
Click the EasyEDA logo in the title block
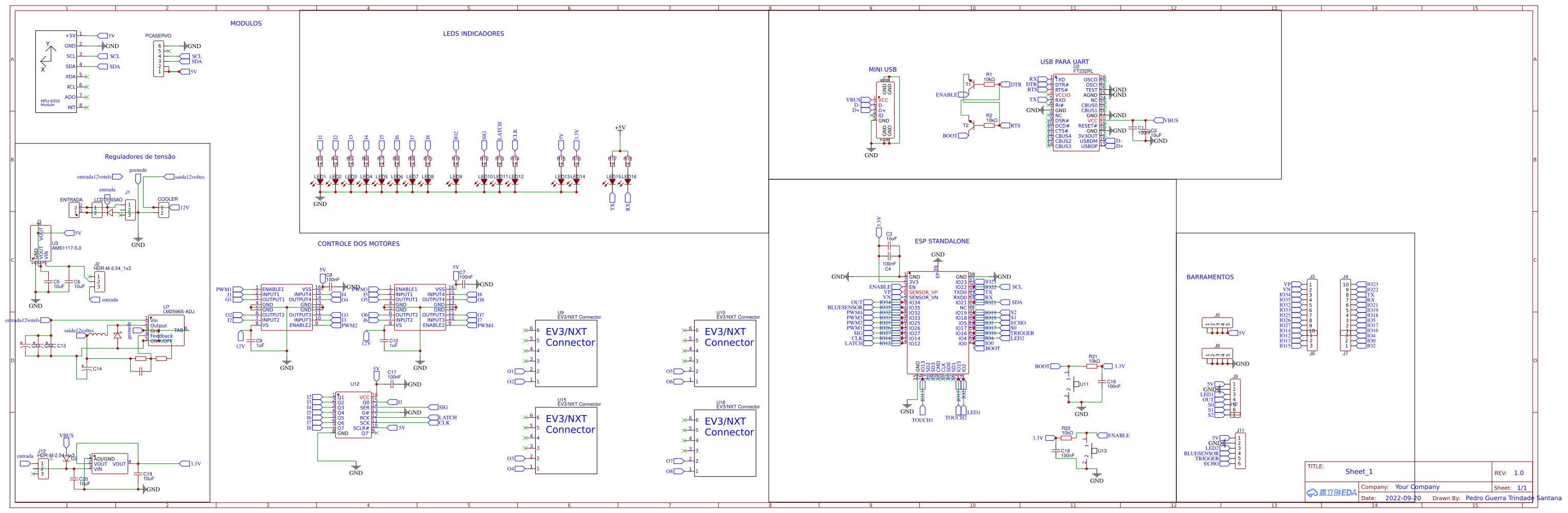point(1334,493)
